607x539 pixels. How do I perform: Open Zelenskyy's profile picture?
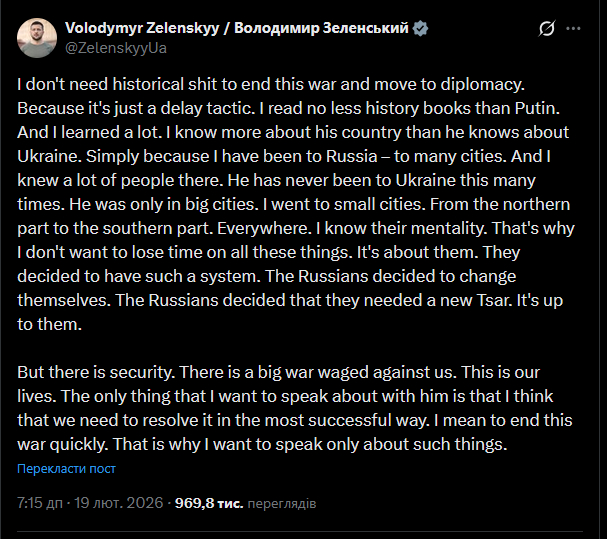tap(37, 38)
